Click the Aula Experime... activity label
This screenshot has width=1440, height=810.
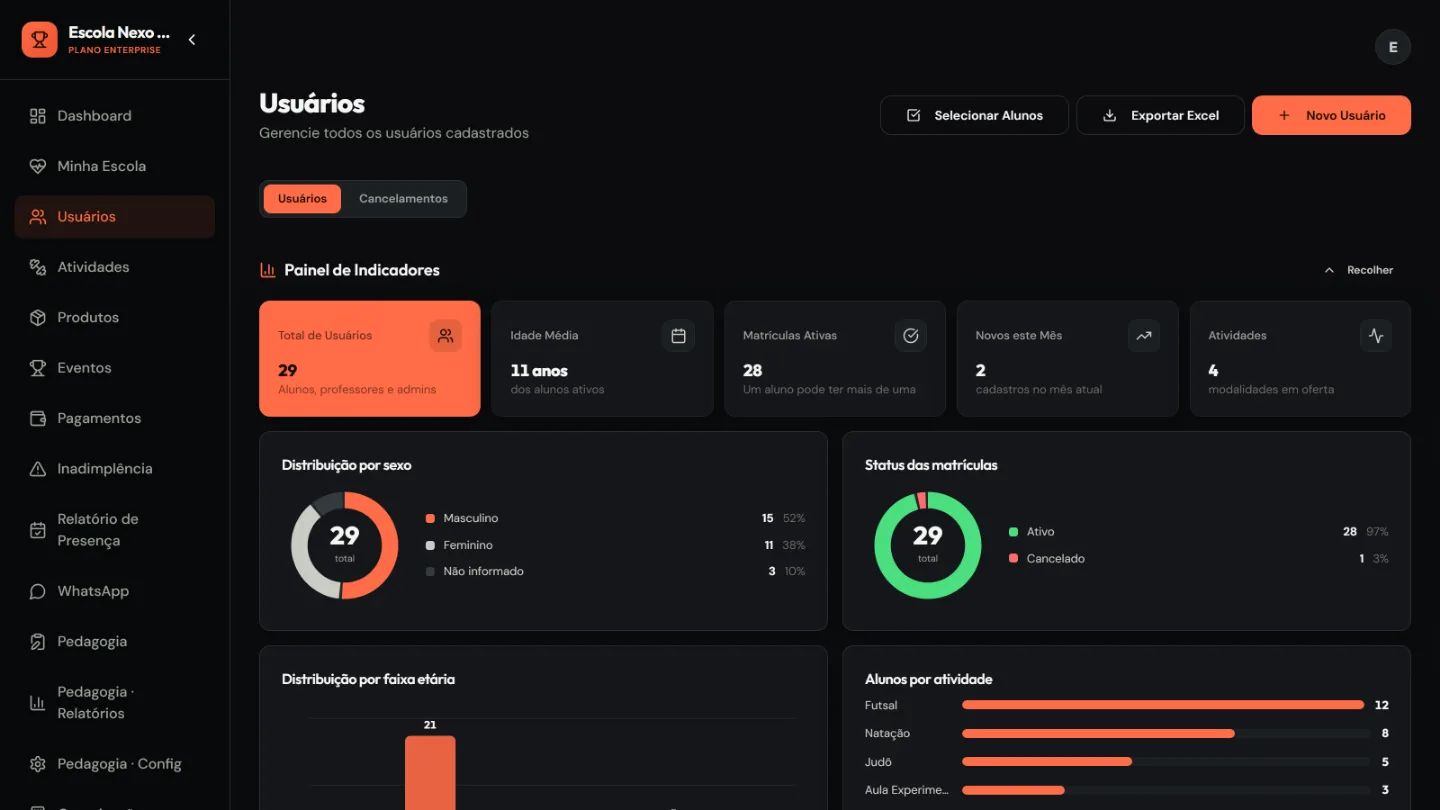pyautogui.click(x=906, y=790)
